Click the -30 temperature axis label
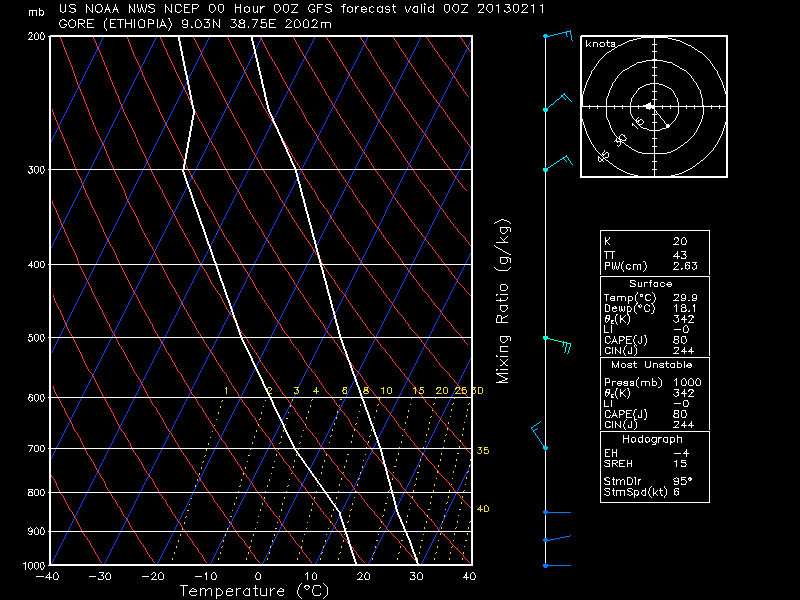This screenshot has height=600, width=800. 100,577
